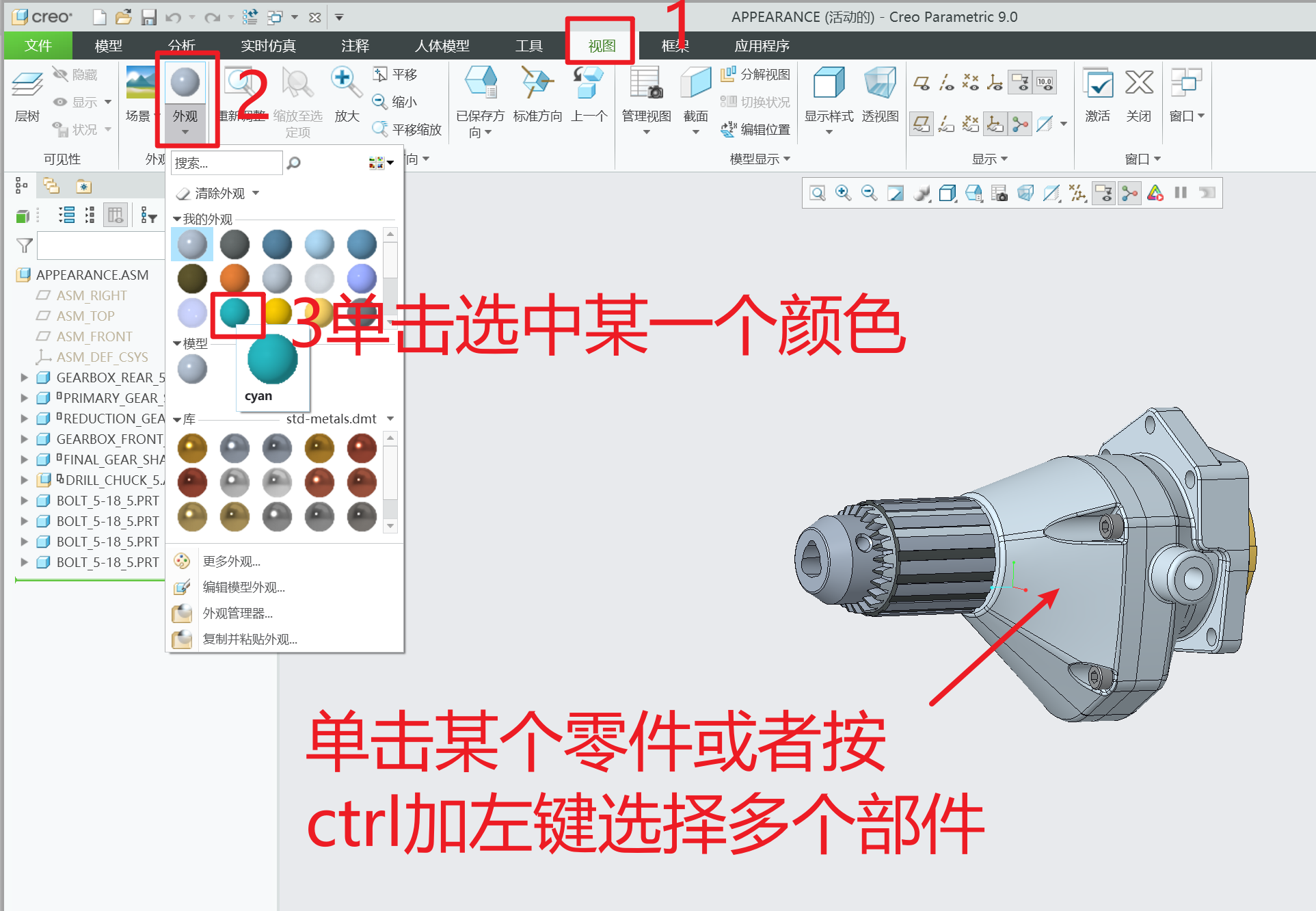Switch to the 模型 ribbon tab
This screenshot has width=1316, height=911.
click(108, 46)
